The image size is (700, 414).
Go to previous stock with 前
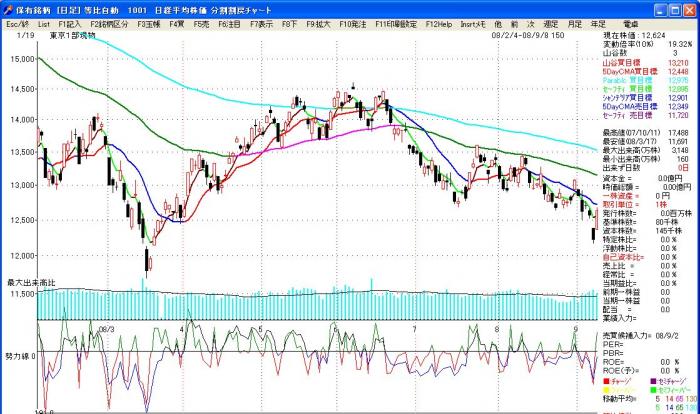(x=514, y=25)
